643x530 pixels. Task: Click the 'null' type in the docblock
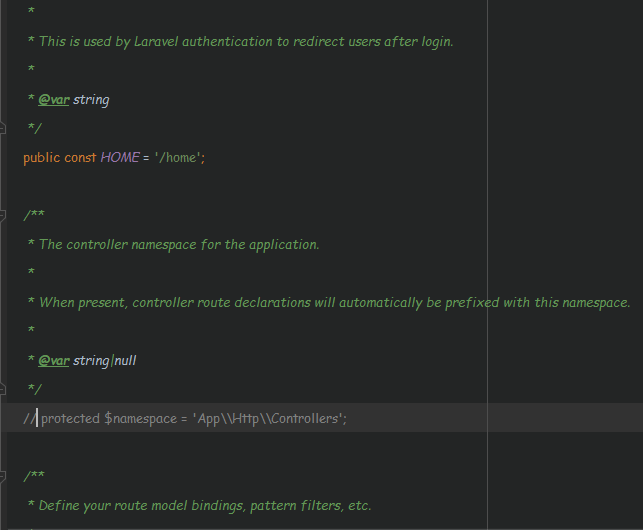125,360
